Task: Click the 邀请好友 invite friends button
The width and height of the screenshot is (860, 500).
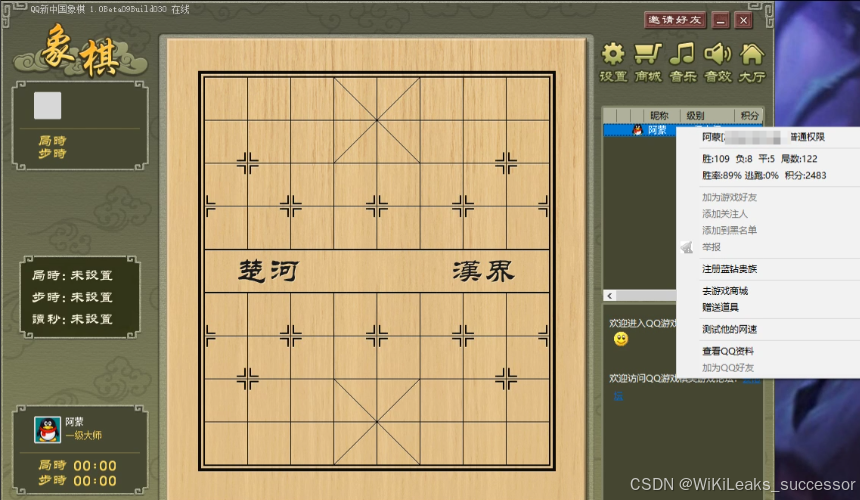Action: (675, 20)
